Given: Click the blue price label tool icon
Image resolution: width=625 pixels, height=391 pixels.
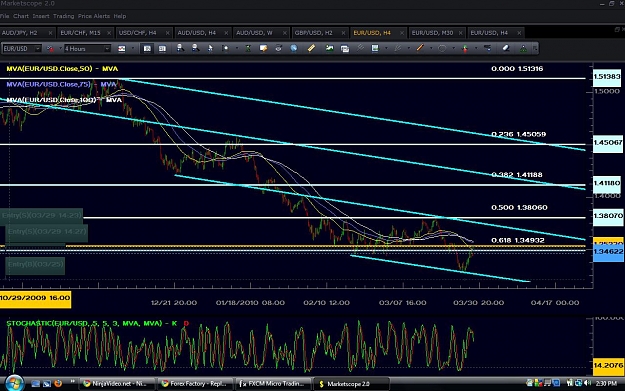Looking at the screenshot, I should click(487, 48).
